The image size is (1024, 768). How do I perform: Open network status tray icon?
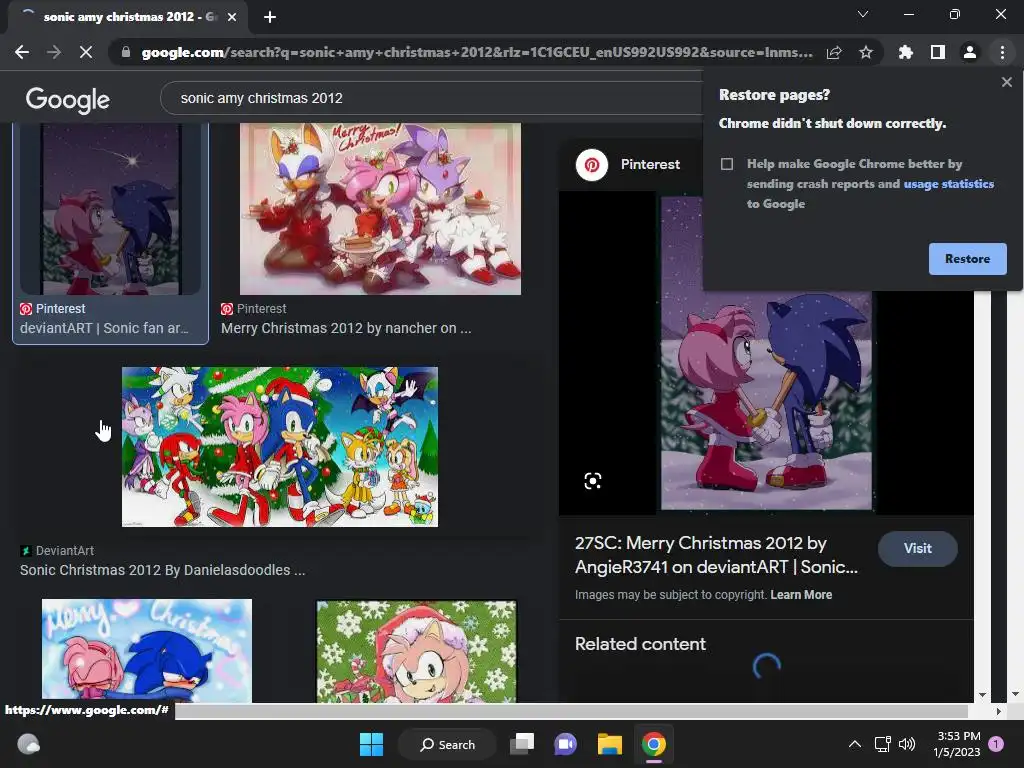[882, 744]
